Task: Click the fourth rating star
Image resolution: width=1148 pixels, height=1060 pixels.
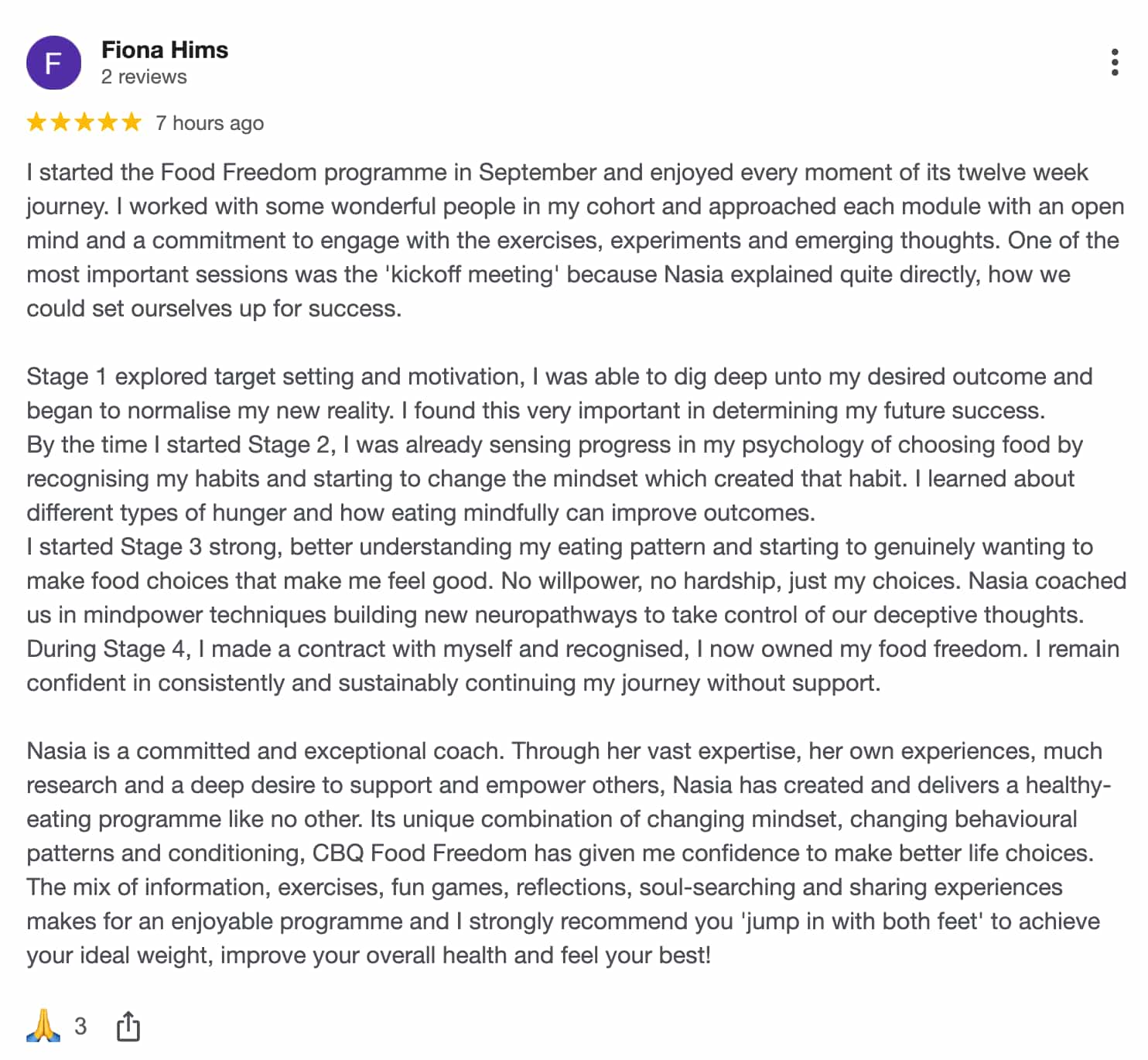Action: point(108,122)
